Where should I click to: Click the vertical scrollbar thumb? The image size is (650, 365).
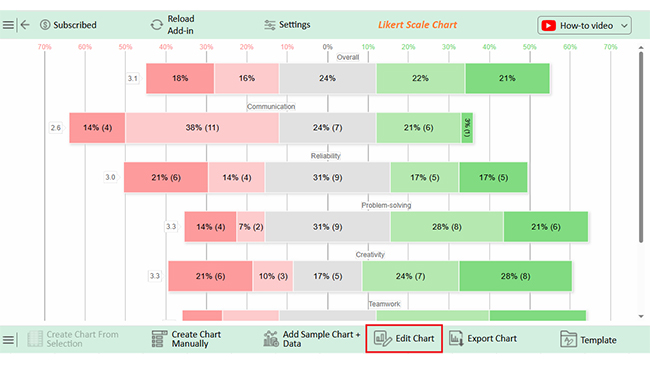point(641,147)
